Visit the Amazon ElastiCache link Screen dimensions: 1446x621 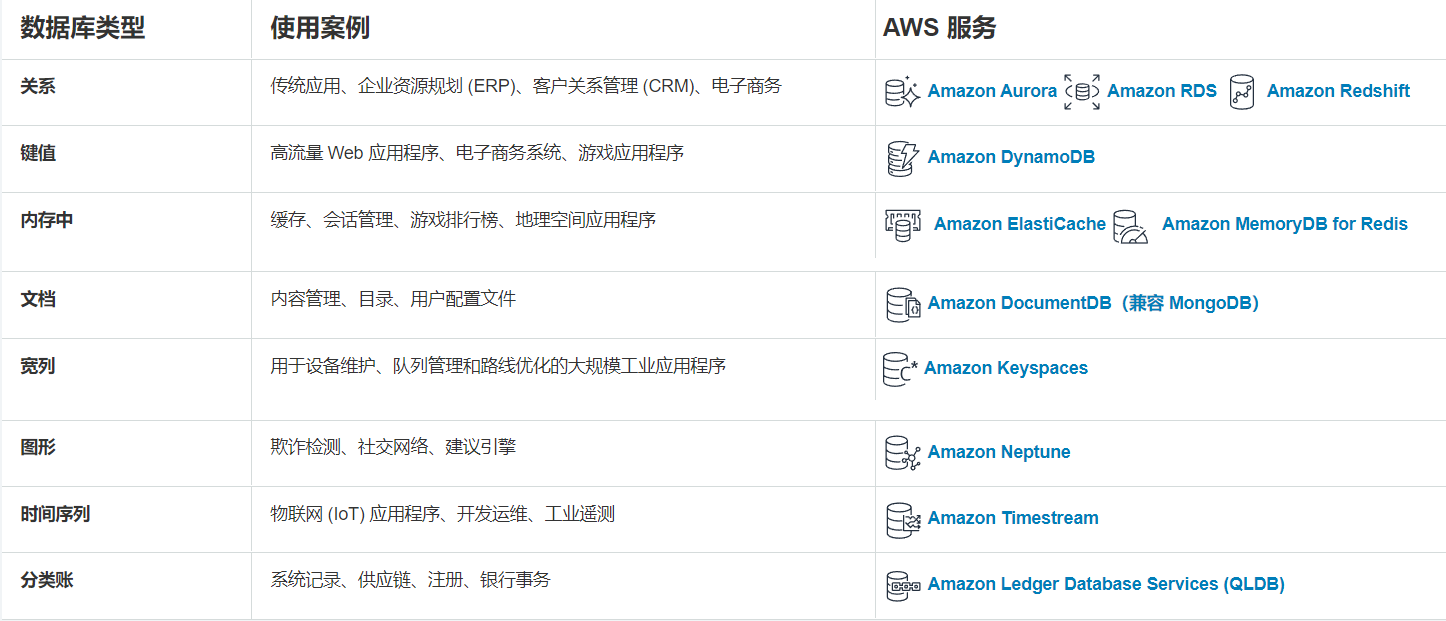click(1020, 224)
